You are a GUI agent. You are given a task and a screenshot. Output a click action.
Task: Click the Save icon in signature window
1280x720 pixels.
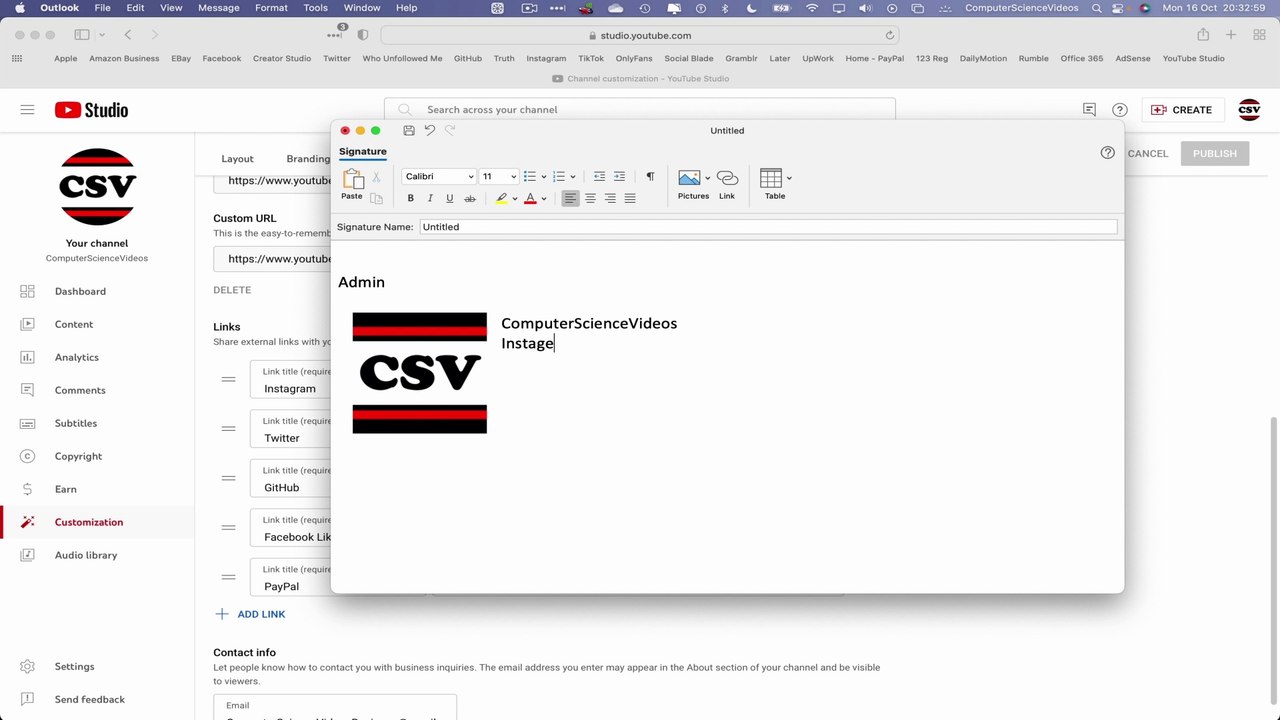409,130
